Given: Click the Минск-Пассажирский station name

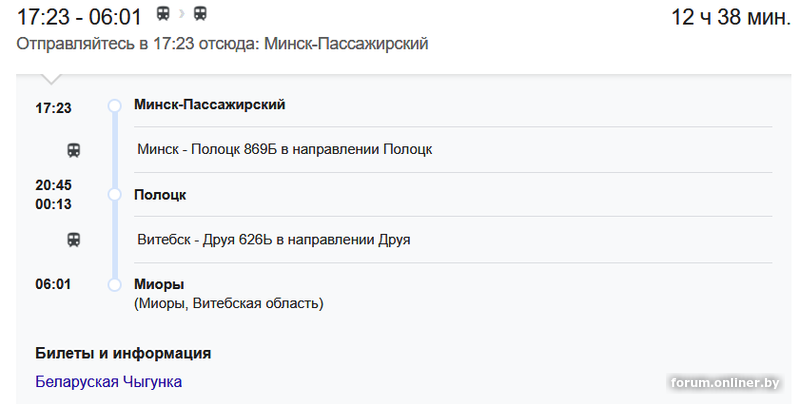Looking at the screenshot, I should click(x=210, y=104).
